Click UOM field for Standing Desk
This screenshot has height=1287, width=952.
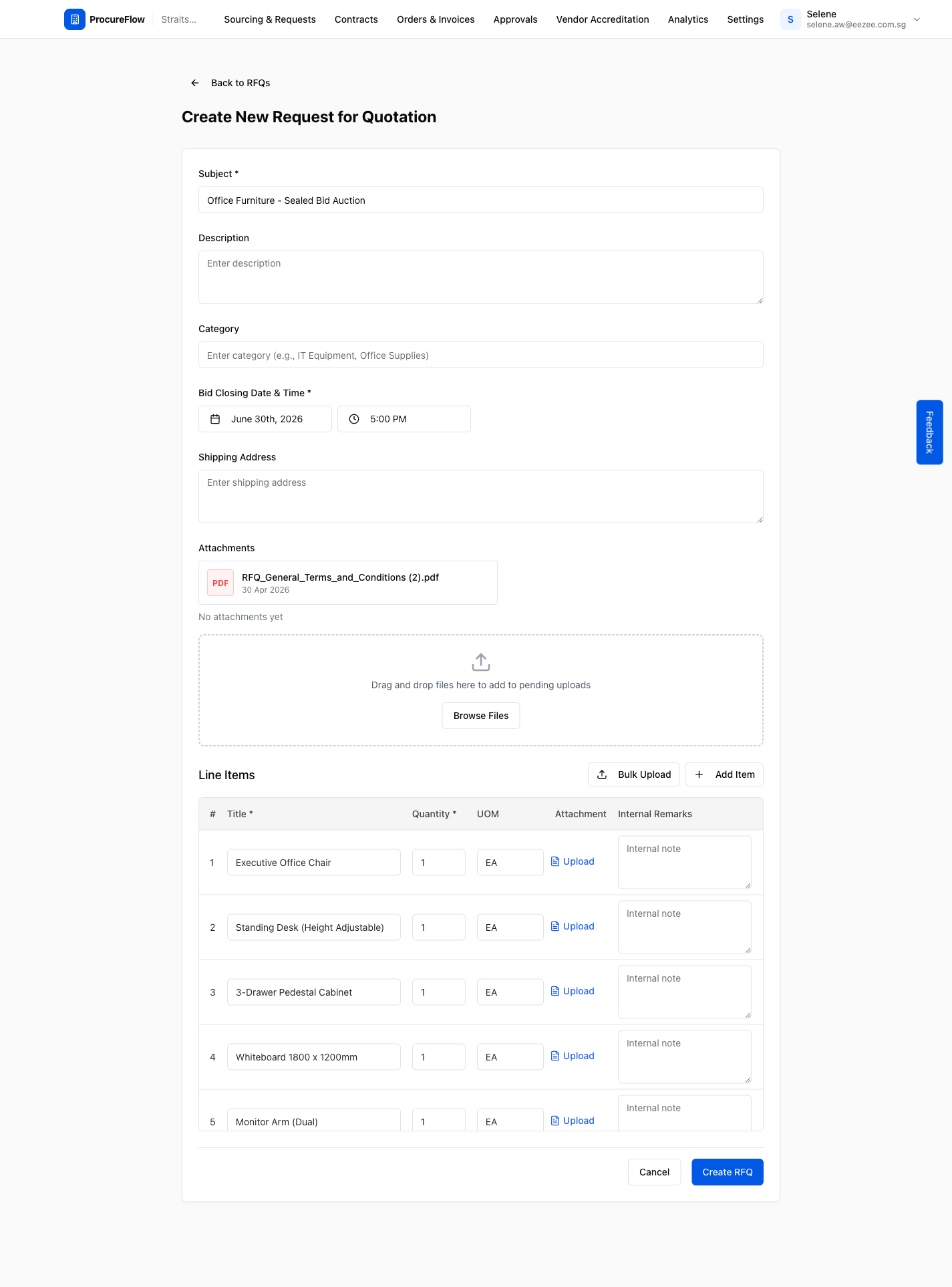click(510, 927)
